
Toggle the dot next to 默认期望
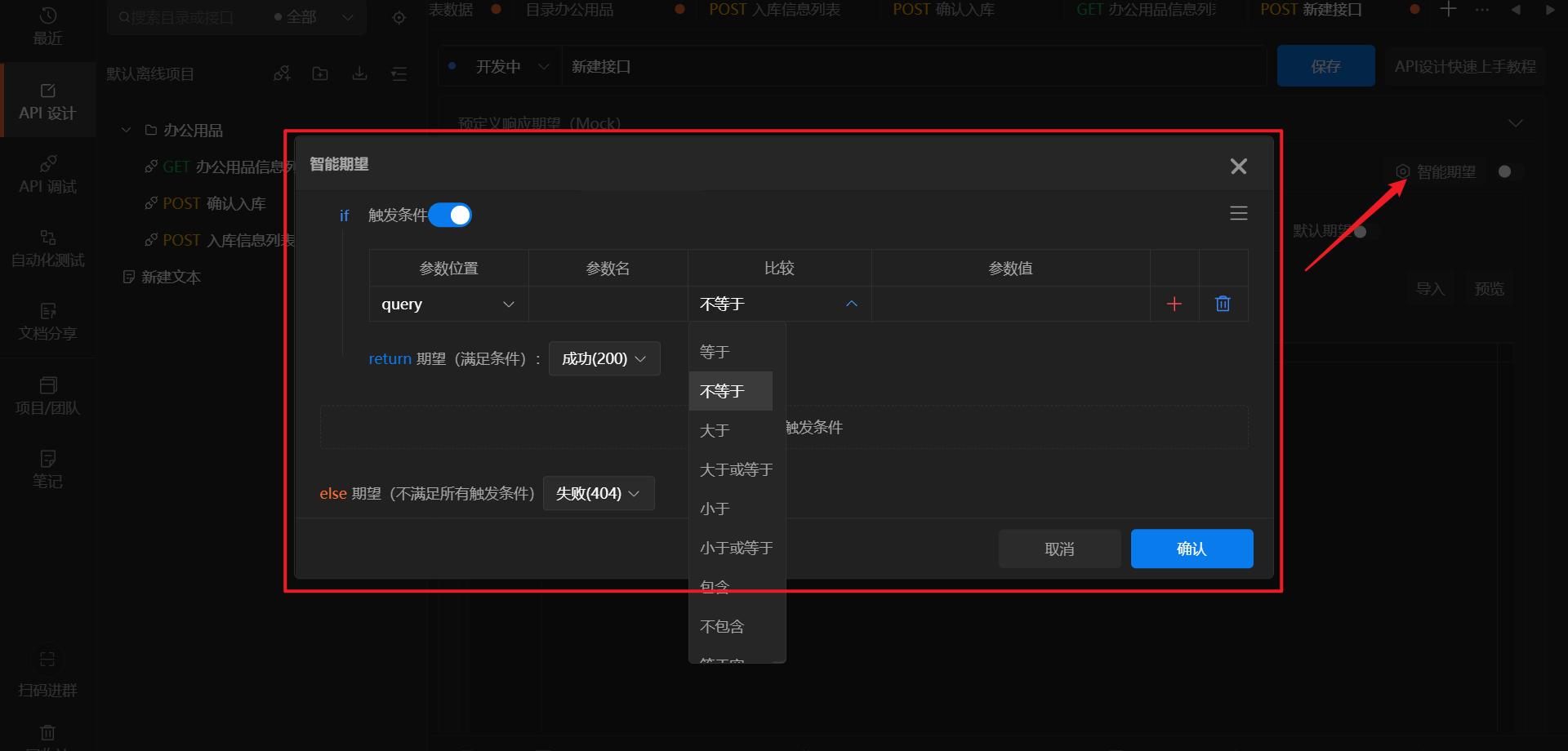1360,231
